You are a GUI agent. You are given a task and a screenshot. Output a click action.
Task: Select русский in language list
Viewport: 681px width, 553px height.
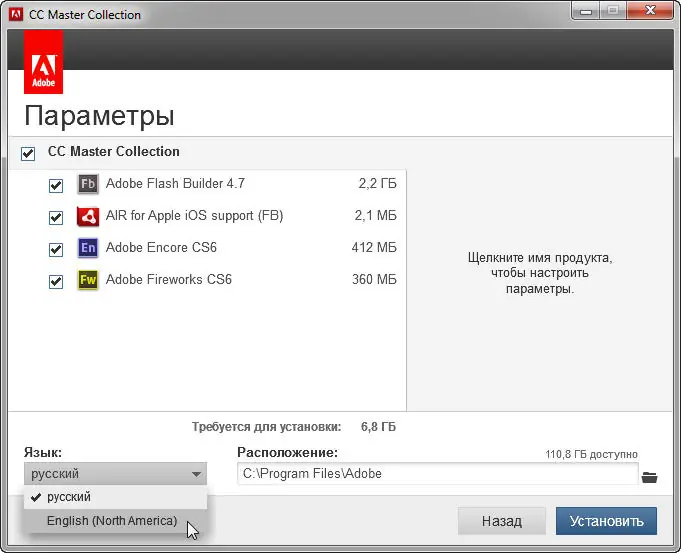tap(115, 497)
